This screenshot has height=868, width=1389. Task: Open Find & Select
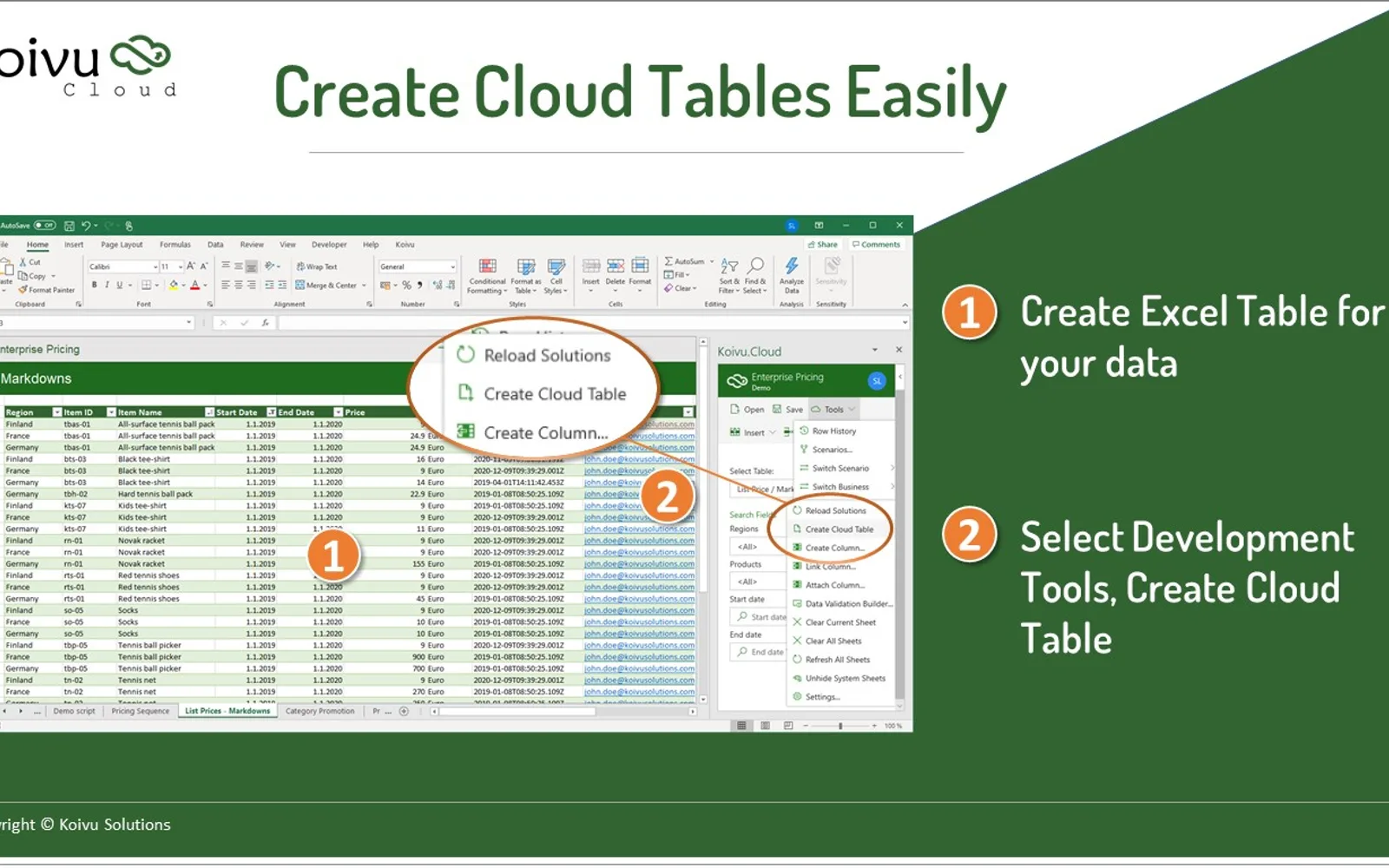click(755, 276)
